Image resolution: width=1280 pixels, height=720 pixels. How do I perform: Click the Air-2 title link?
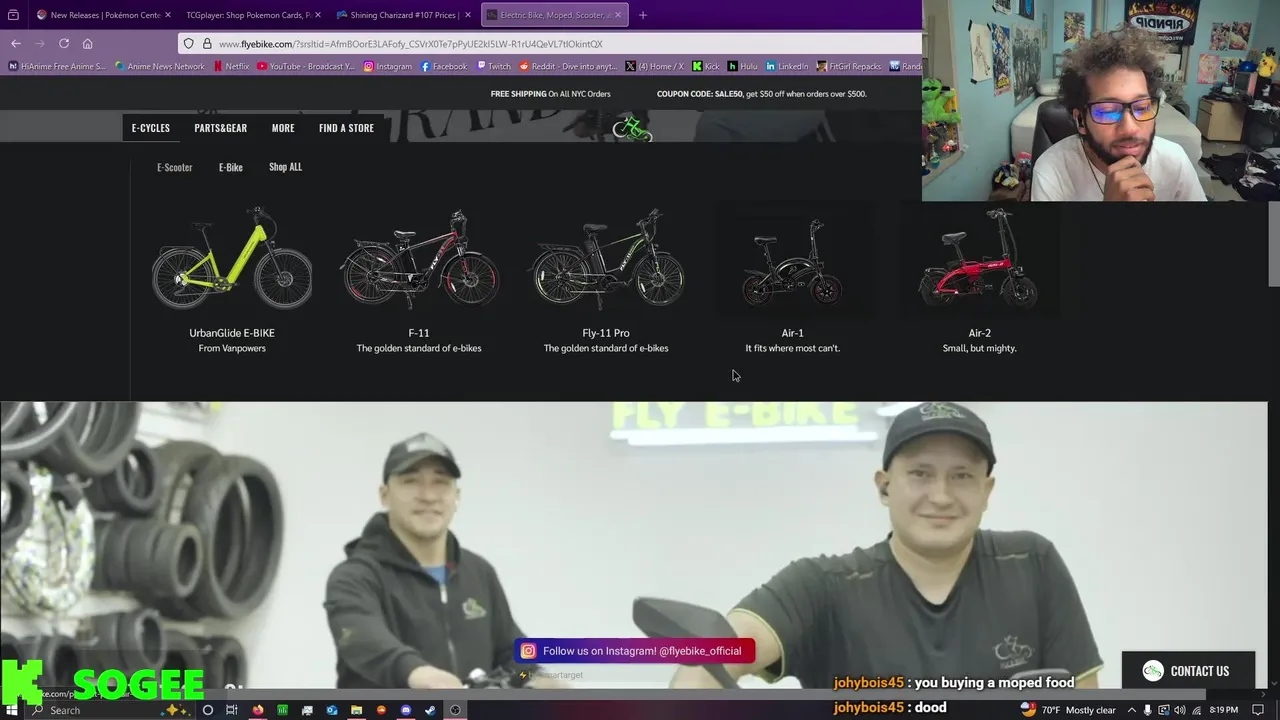980,333
